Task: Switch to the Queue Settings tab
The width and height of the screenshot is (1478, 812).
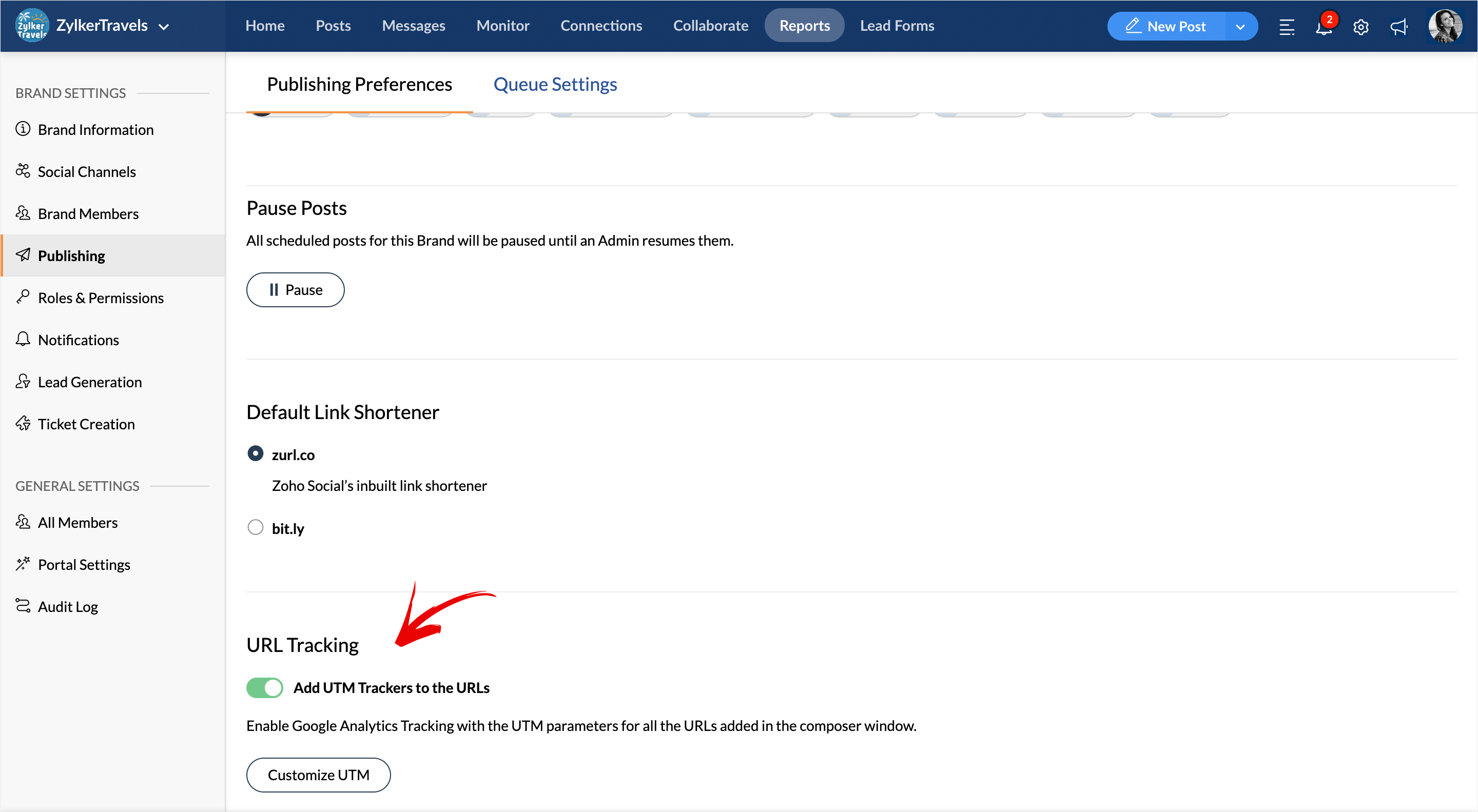Action: (555, 84)
